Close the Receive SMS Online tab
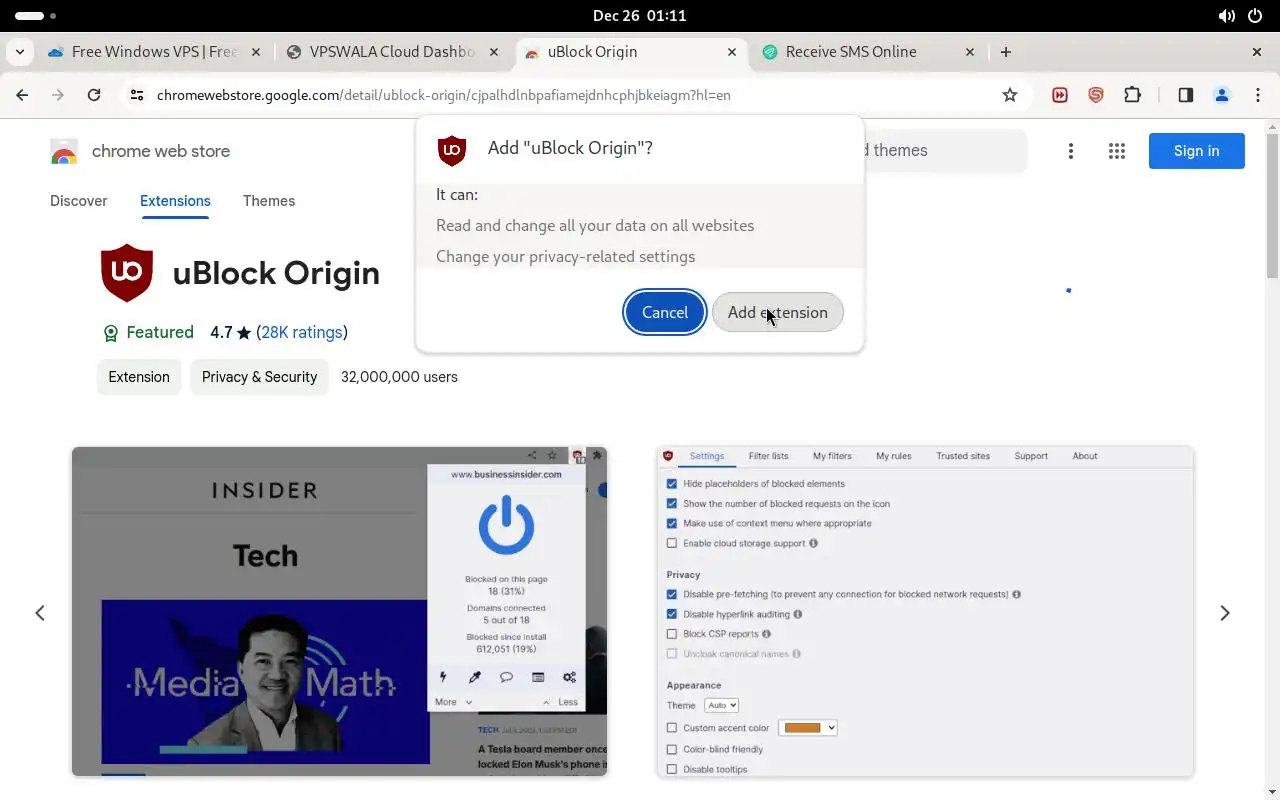The image size is (1280, 800). [x=969, y=52]
